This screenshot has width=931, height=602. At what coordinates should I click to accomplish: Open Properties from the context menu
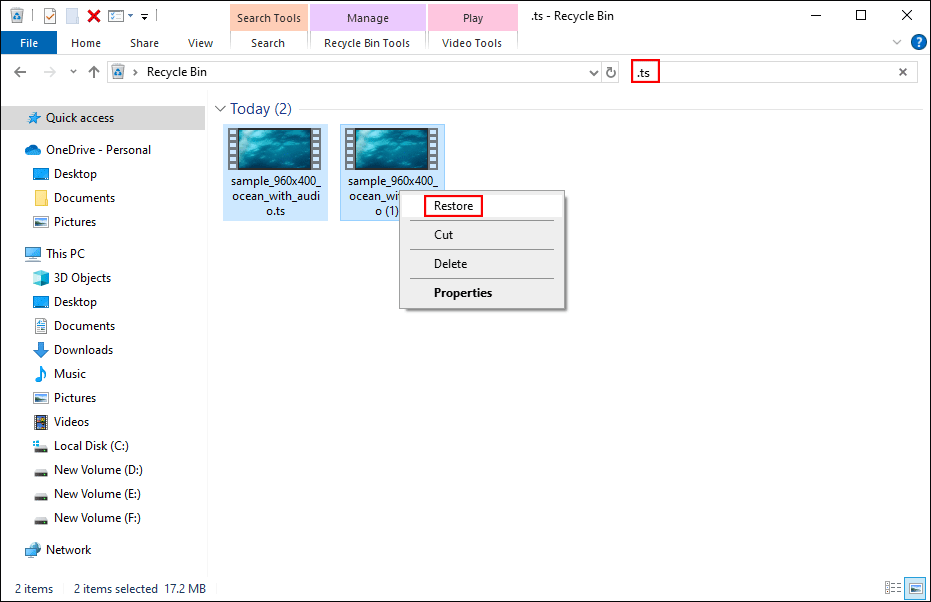pyautogui.click(x=462, y=292)
